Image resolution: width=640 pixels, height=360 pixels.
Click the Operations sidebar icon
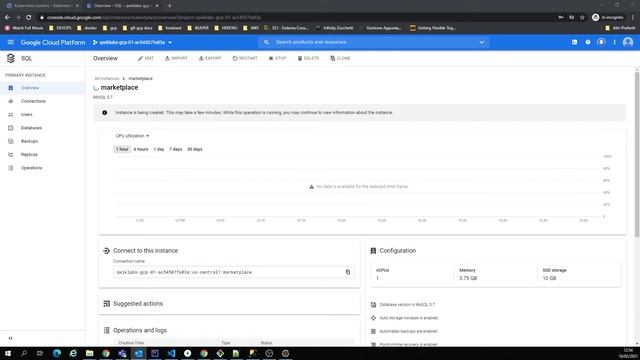(x=11, y=168)
